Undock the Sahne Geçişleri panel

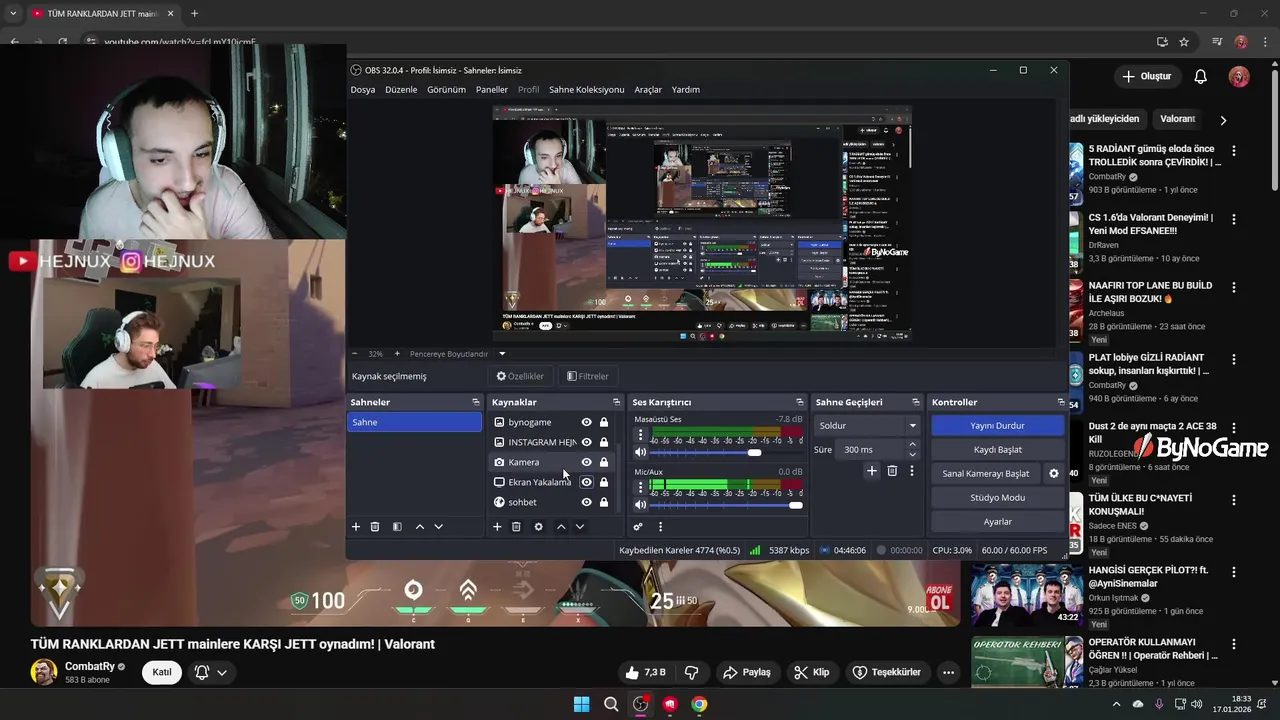click(x=915, y=402)
